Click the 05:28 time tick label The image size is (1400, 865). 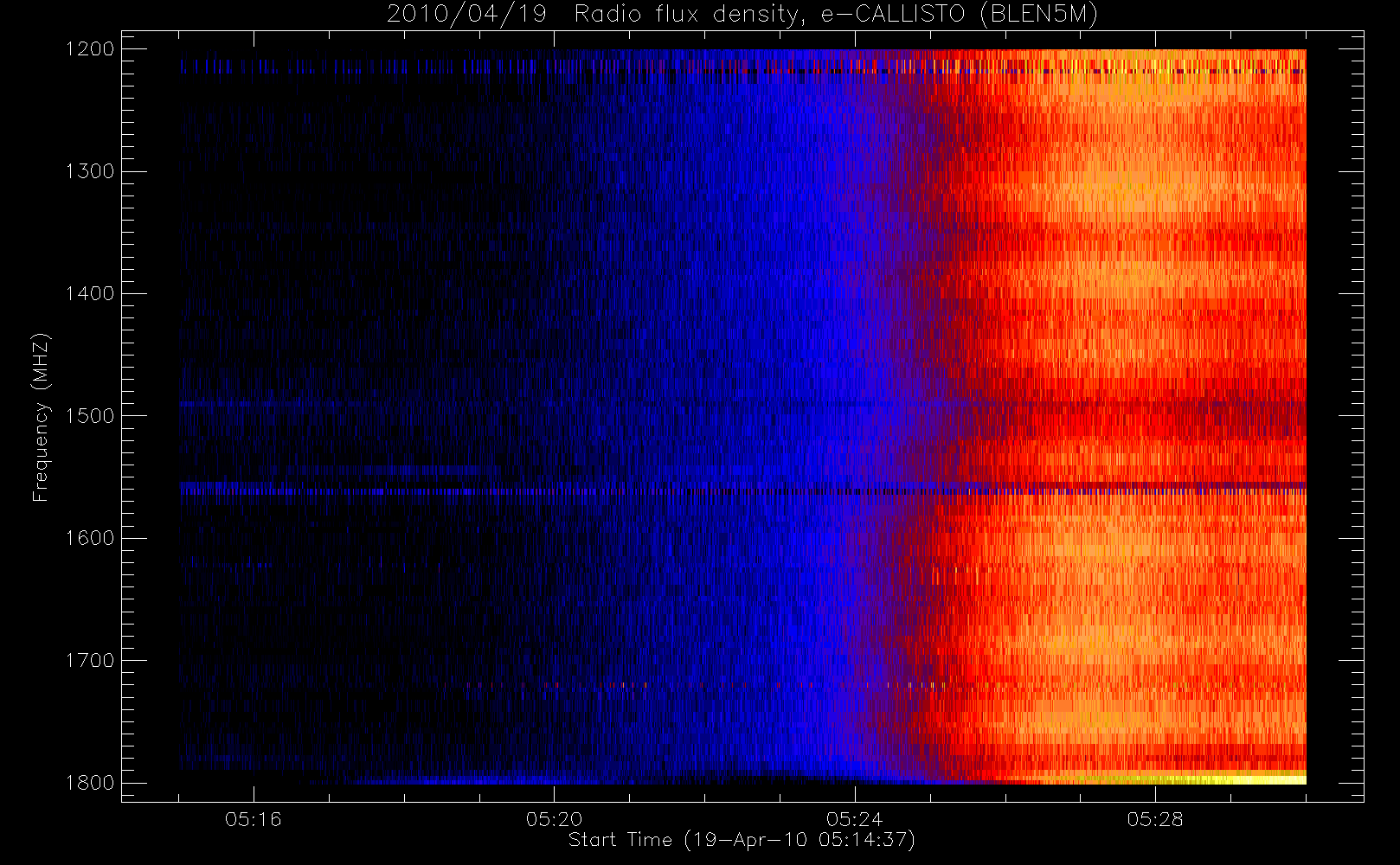1155,819
